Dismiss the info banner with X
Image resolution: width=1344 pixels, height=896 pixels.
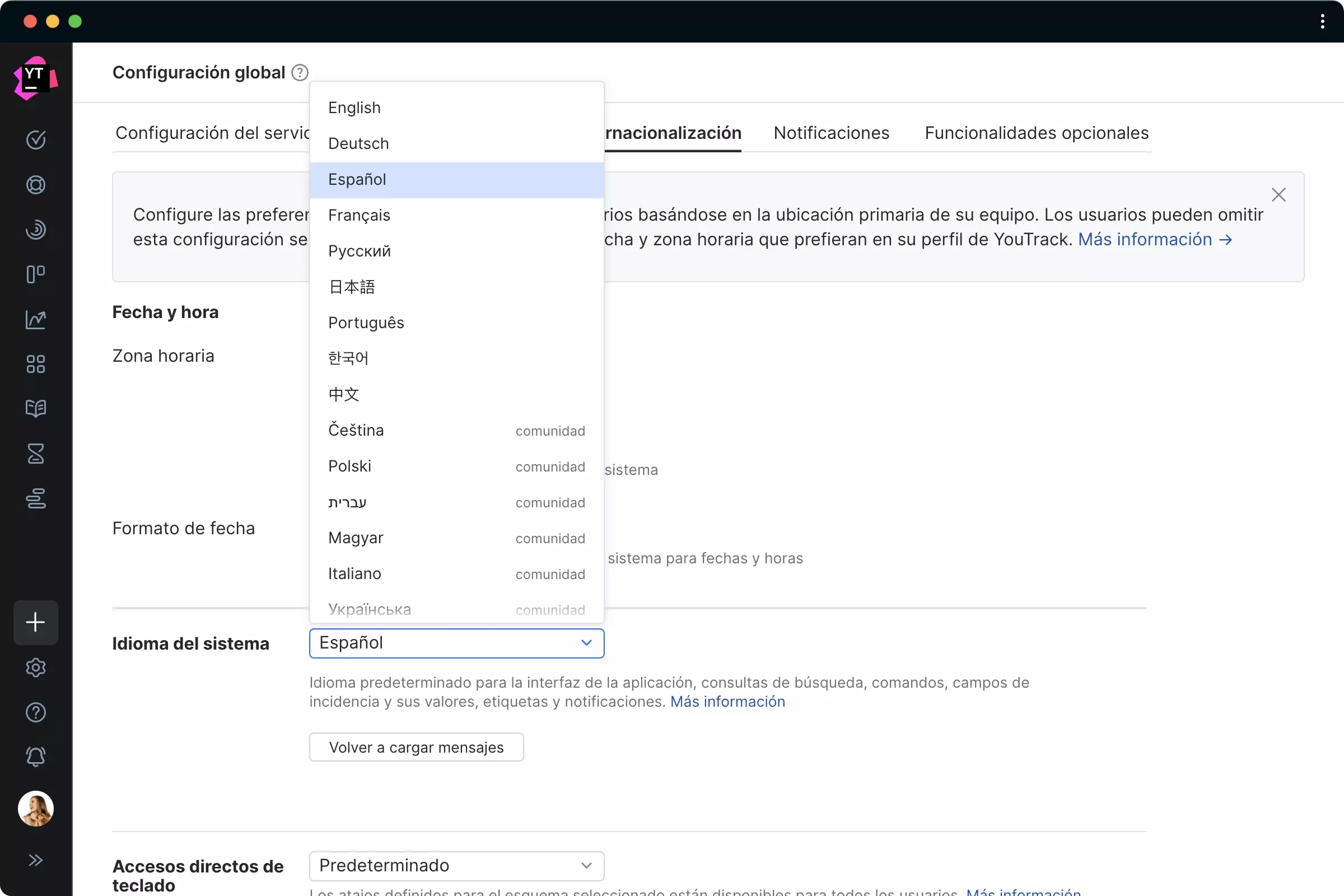1278,195
